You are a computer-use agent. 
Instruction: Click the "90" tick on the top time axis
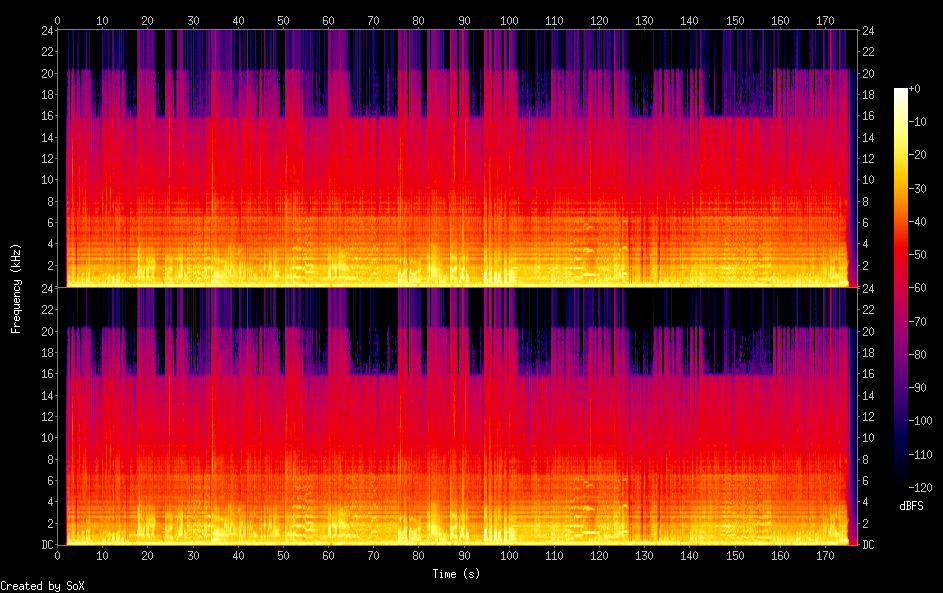463,20
